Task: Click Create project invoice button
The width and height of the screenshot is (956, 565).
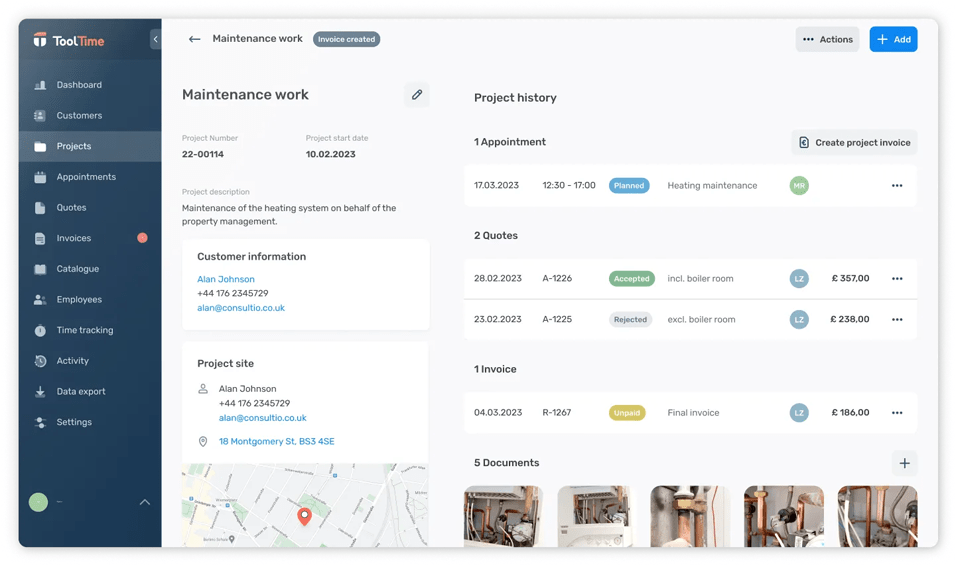Action: tap(854, 143)
